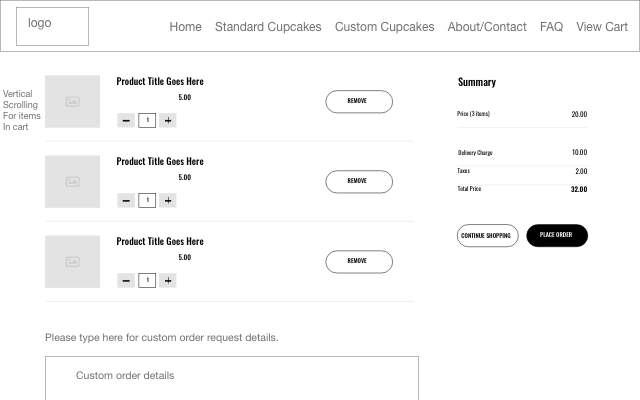Screen dimensions: 640x400
Task: Click the first Product Title Goes Here
Action: [160, 81]
